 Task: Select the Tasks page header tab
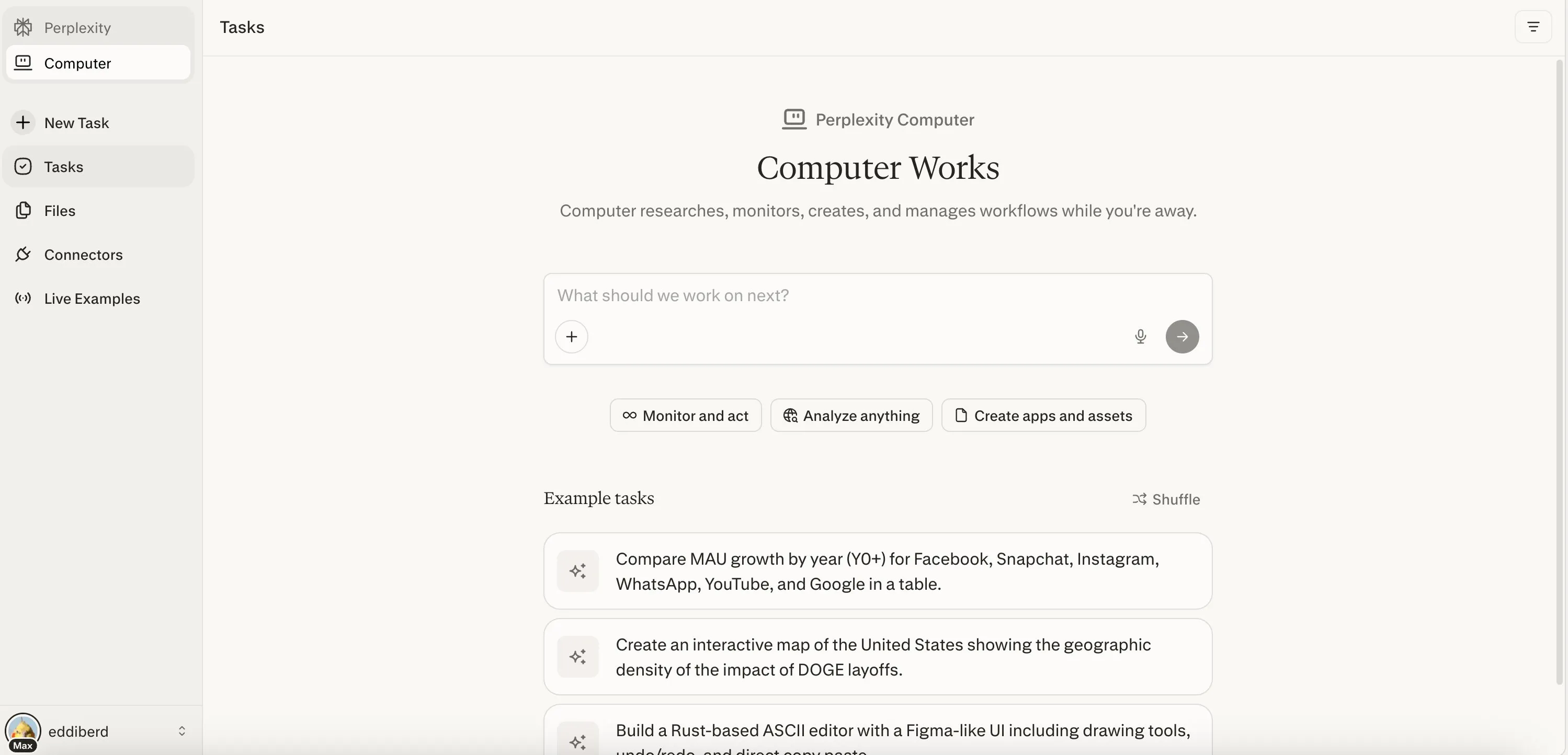pyautogui.click(x=242, y=26)
